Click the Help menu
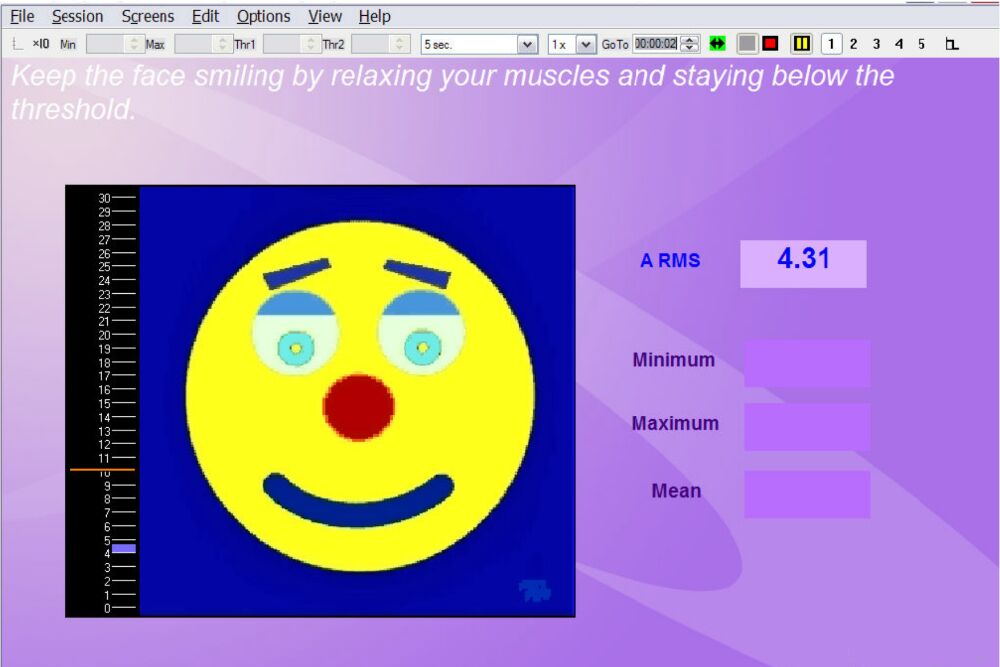The width and height of the screenshot is (1000, 667). tap(374, 16)
